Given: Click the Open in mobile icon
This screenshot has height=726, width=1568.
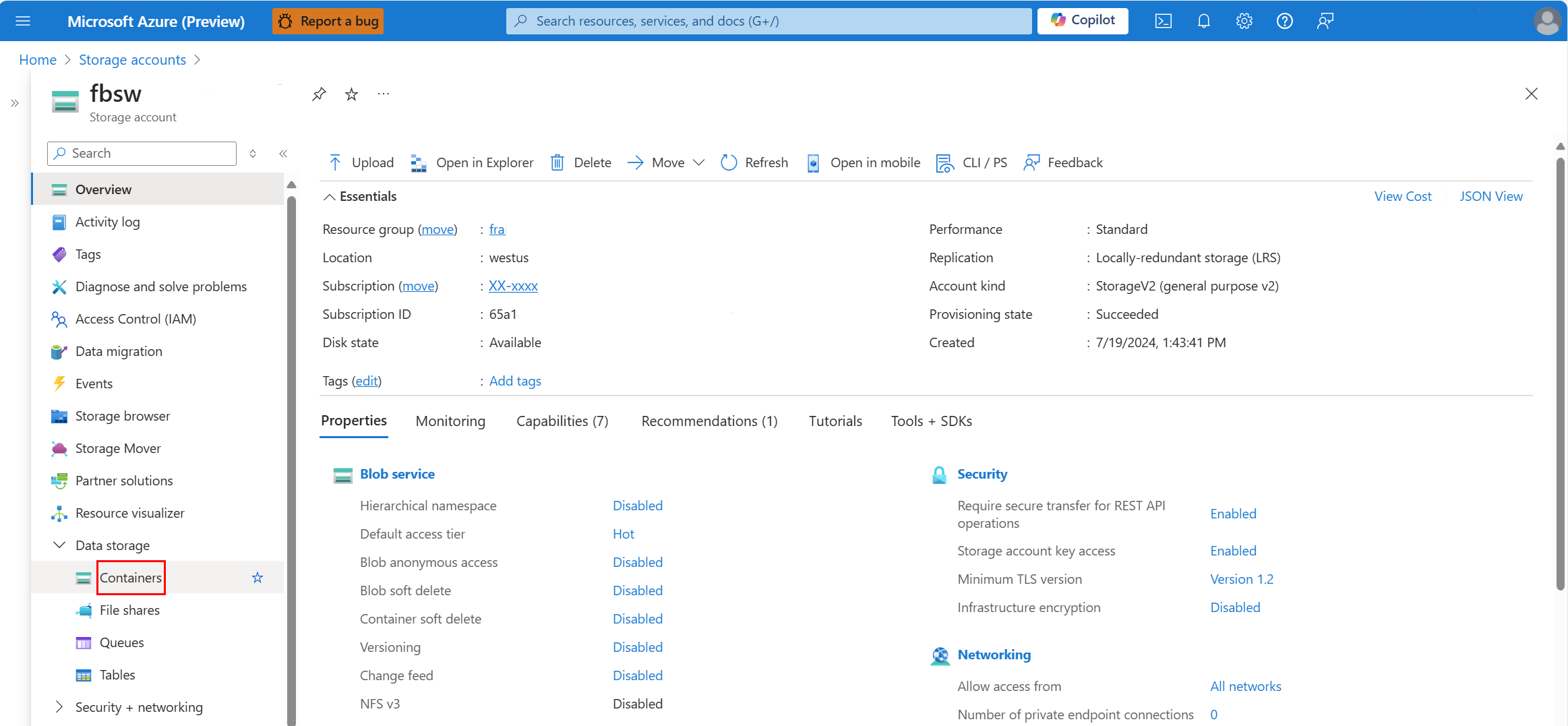Looking at the screenshot, I should click(814, 162).
